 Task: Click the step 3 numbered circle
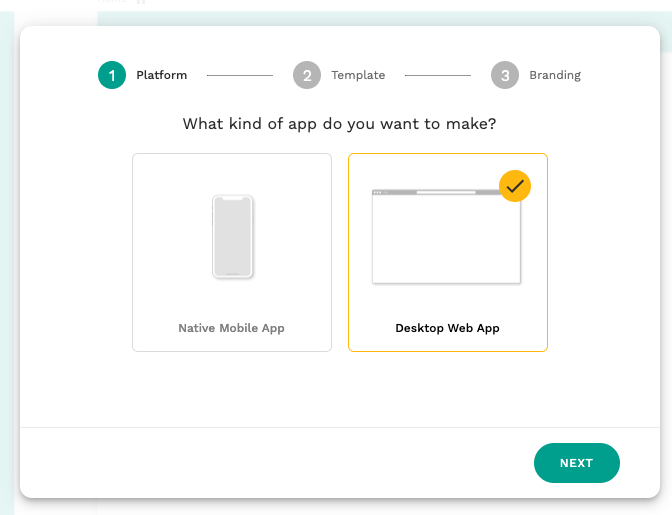point(505,75)
